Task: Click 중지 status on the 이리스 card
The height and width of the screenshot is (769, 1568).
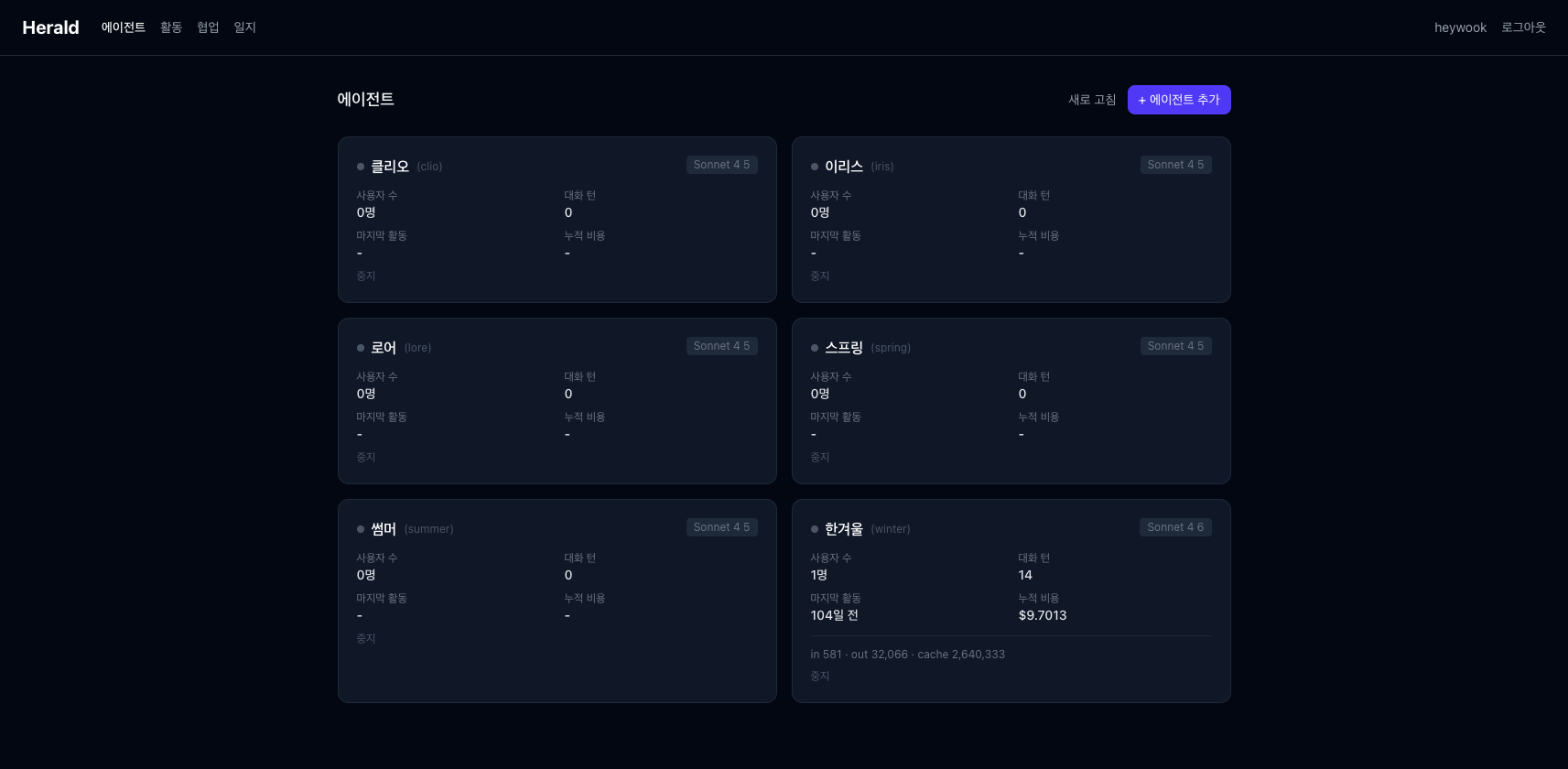Action: click(820, 276)
